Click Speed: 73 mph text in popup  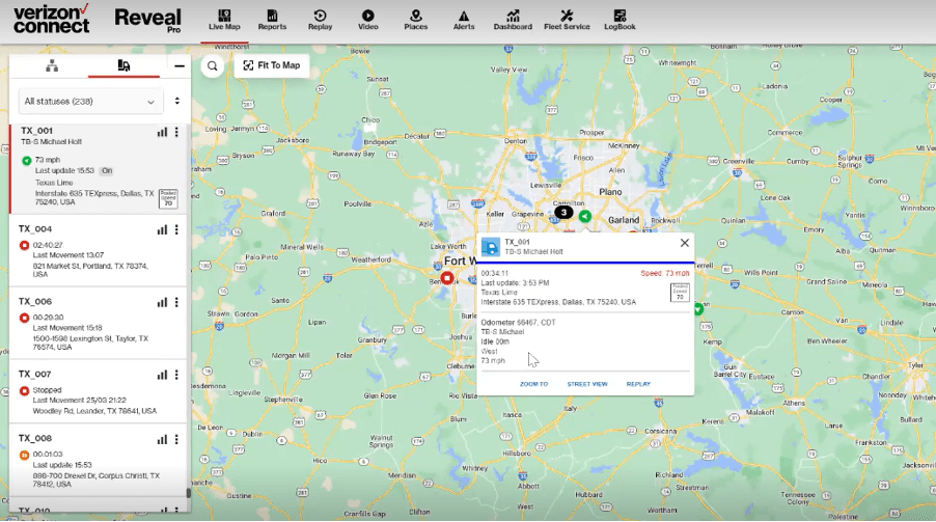coord(664,274)
